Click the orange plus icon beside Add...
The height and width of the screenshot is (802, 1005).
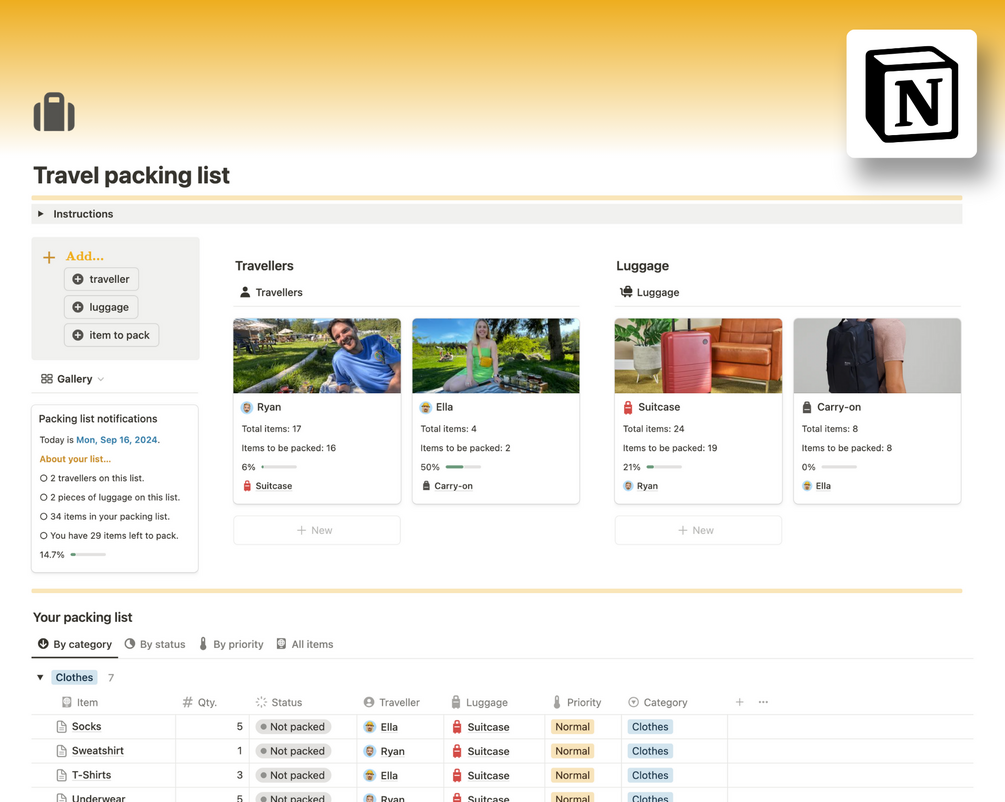click(x=49, y=257)
